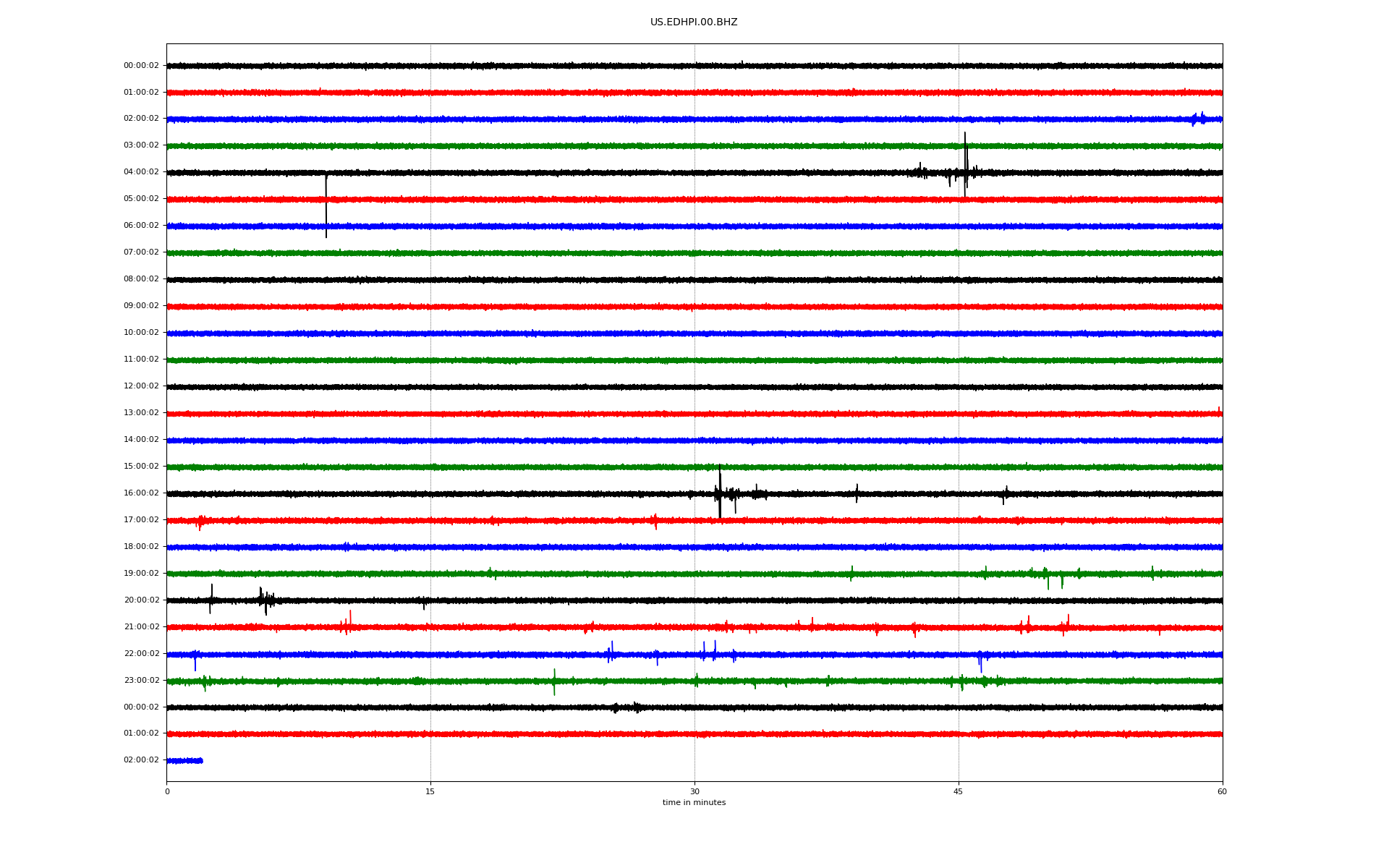Click the 22:00:02 time label
The image size is (1389, 868).
tap(141, 654)
